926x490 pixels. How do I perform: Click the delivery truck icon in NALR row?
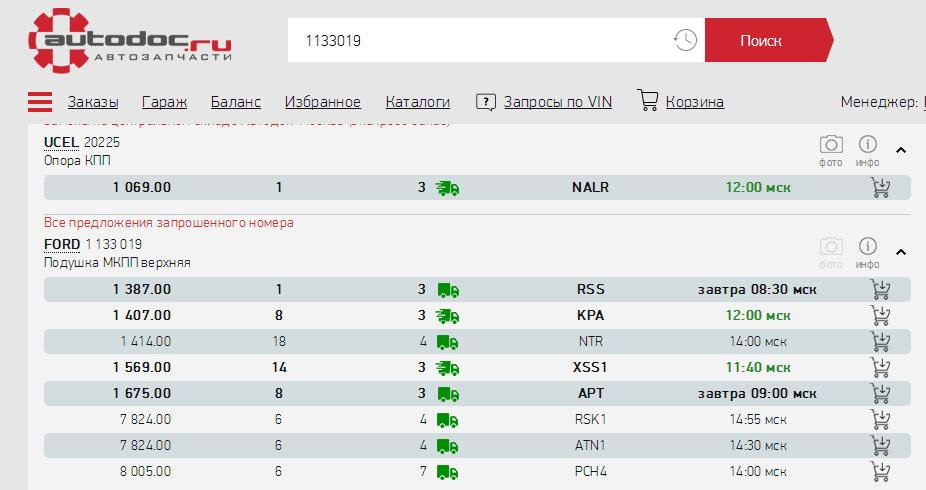click(448, 188)
